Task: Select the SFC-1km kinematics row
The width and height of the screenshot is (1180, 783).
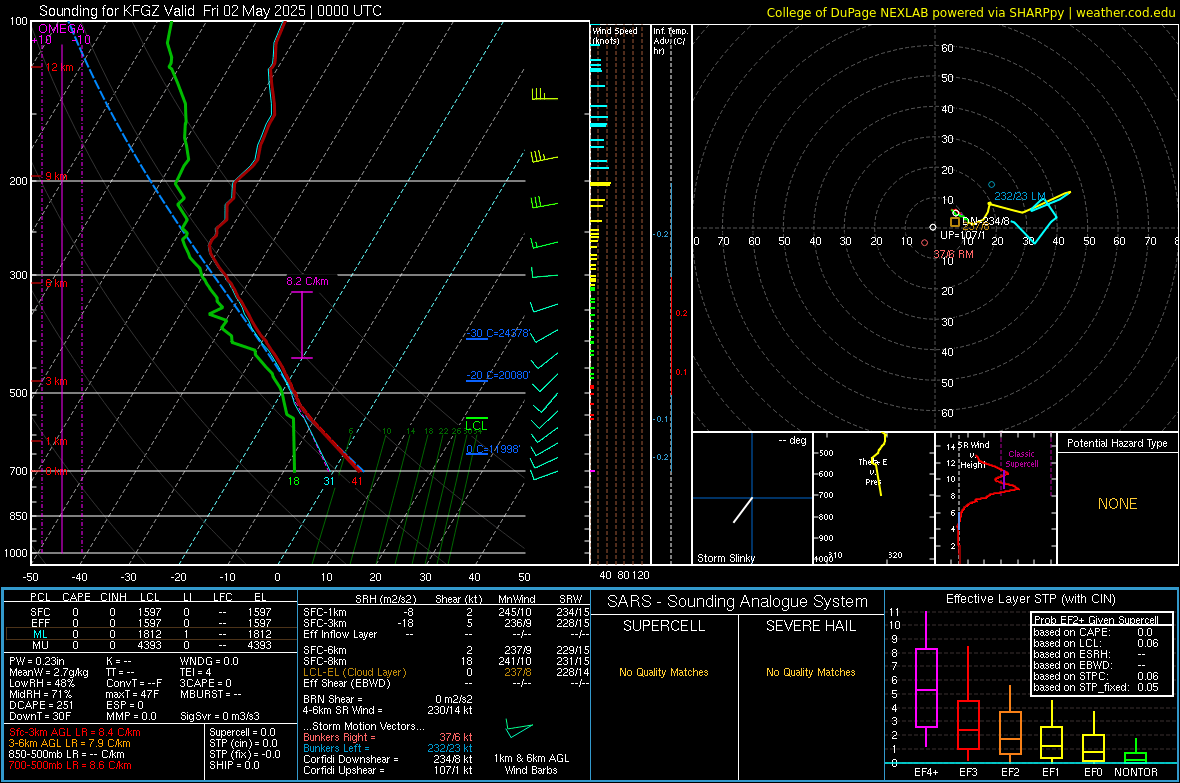Action: click(446, 612)
